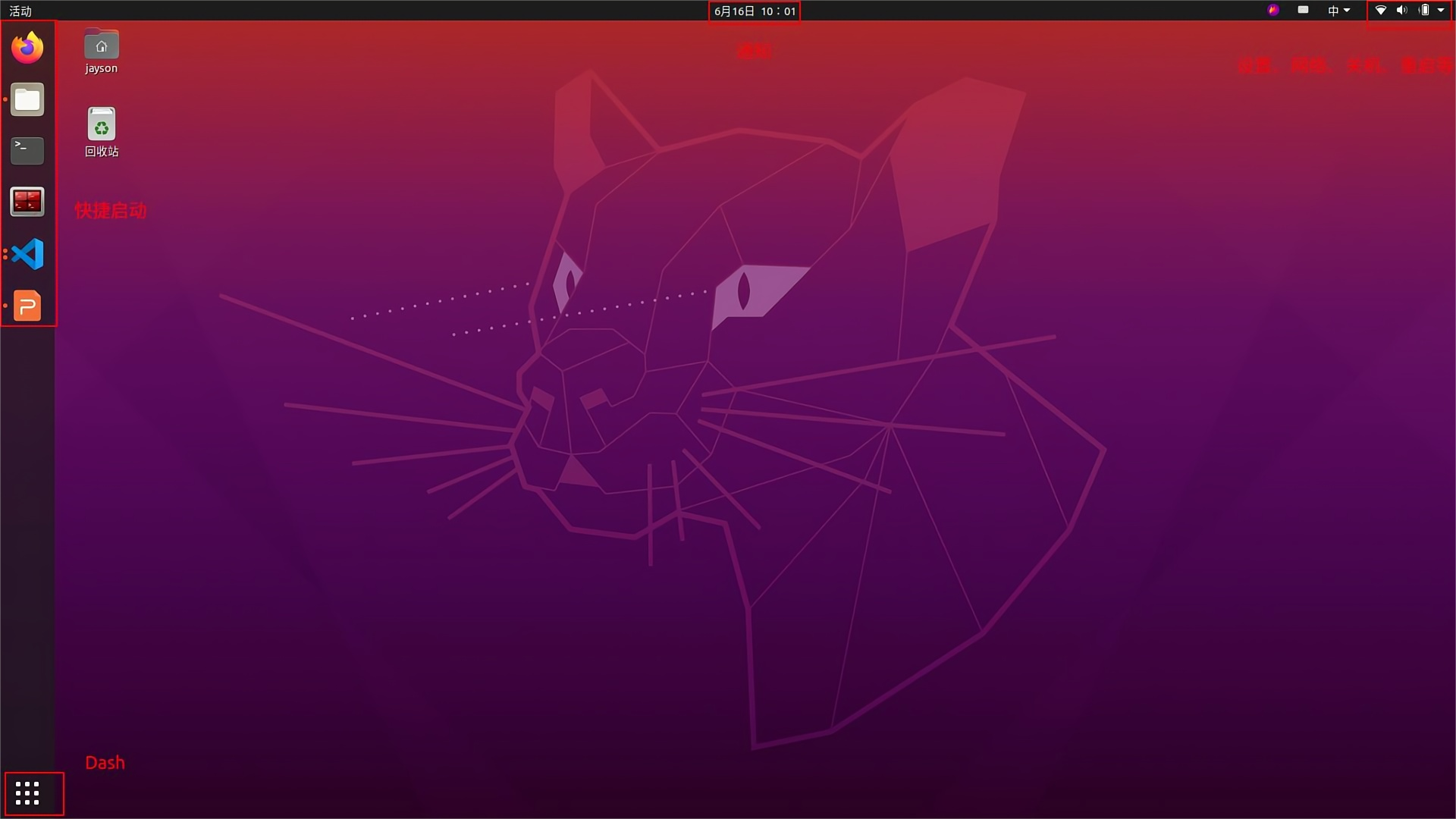Open the 中 input method dropdown

pyautogui.click(x=1339, y=11)
